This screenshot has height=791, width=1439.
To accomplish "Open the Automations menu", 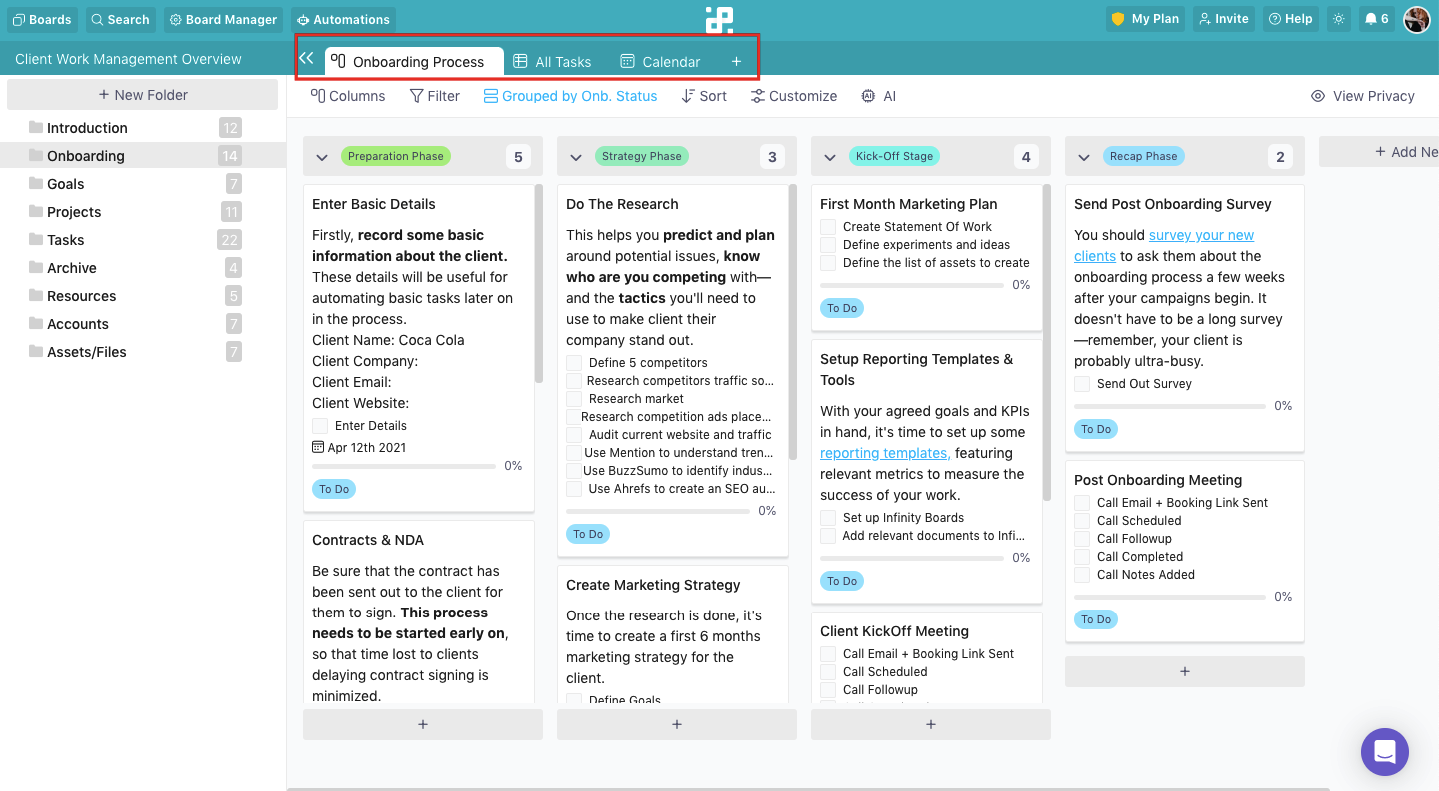I will [x=344, y=19].
